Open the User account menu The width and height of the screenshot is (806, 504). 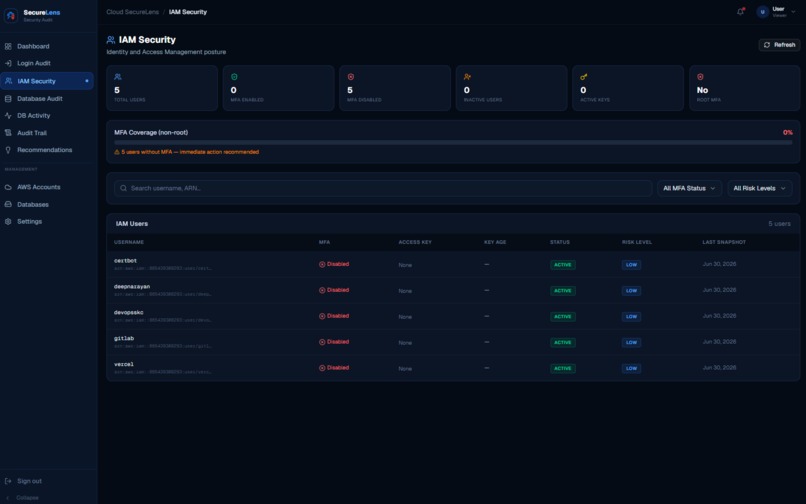click(777, 12)
